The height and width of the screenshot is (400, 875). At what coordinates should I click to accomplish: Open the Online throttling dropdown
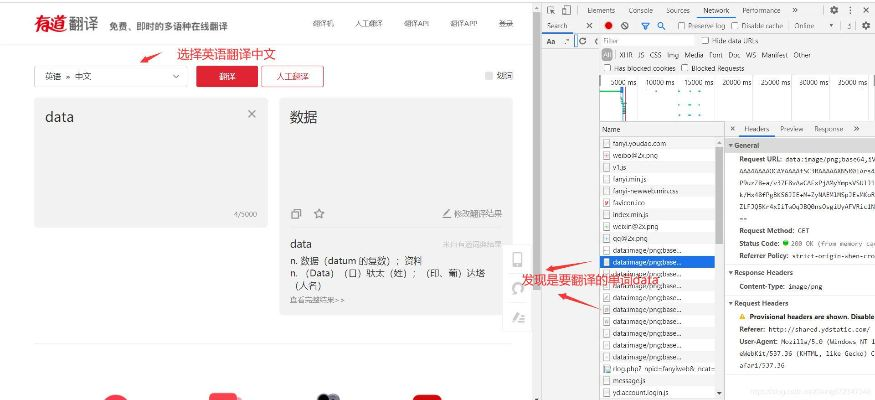814,26
